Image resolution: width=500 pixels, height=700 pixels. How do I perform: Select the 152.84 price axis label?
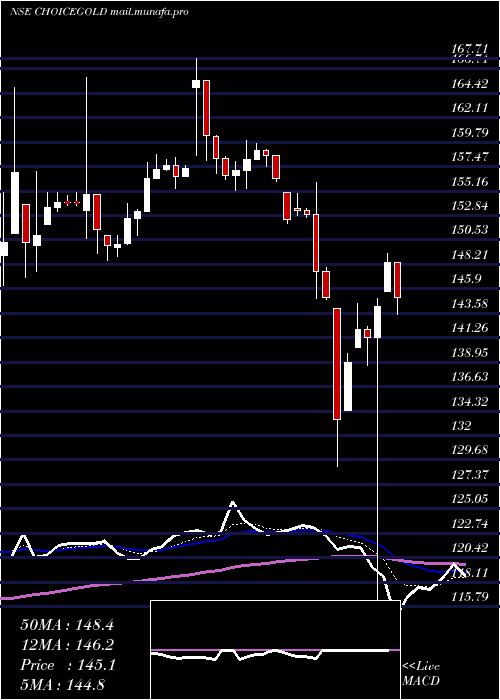(x=471, y=206)
